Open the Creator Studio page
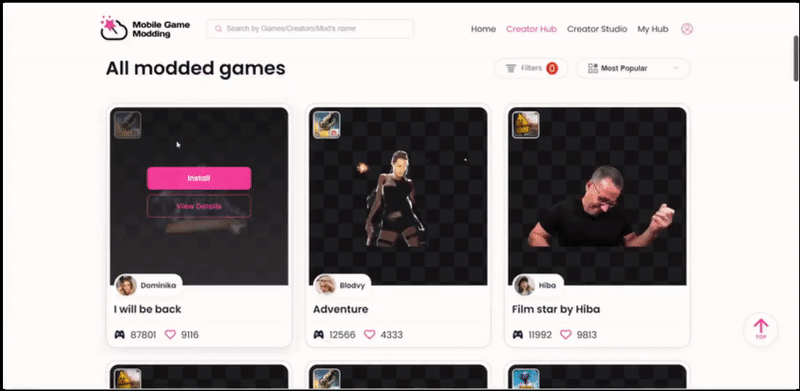The height and width of the screenshot is (391, 800). [597, 29]
